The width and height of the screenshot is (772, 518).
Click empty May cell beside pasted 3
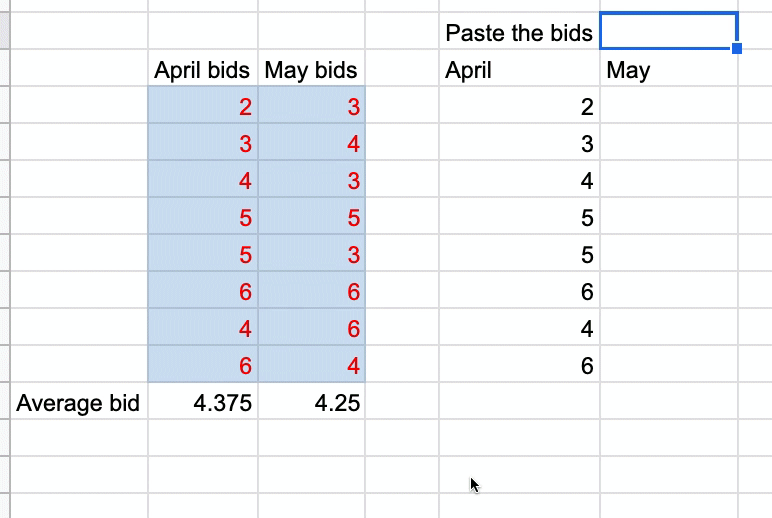pyautogui.click(x=668, y=144)
